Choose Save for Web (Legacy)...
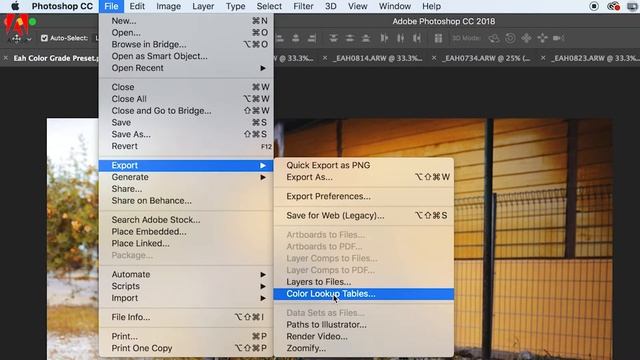Viewport: 640px width, 360px height. [x=364, y=216]
